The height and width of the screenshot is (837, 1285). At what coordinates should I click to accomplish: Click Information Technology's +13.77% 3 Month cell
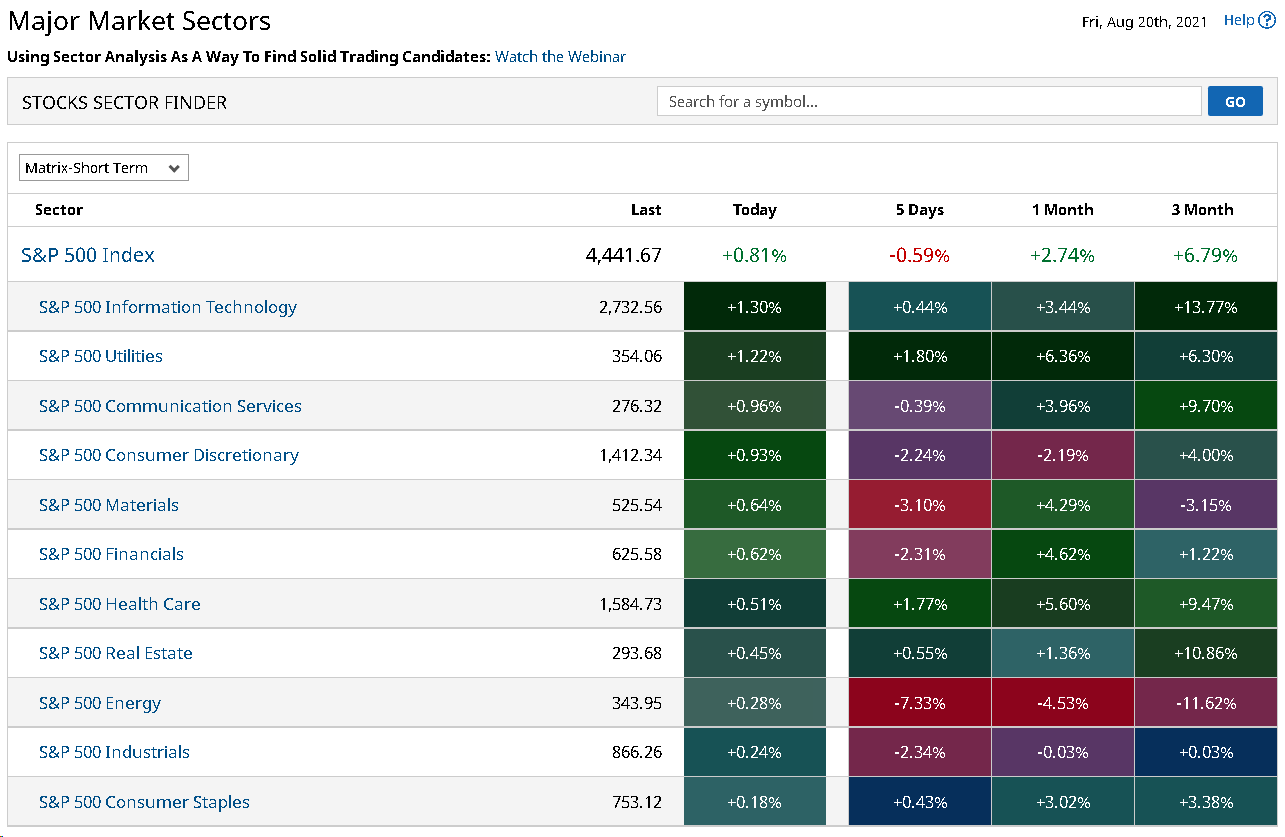(x=1206, y=307)
